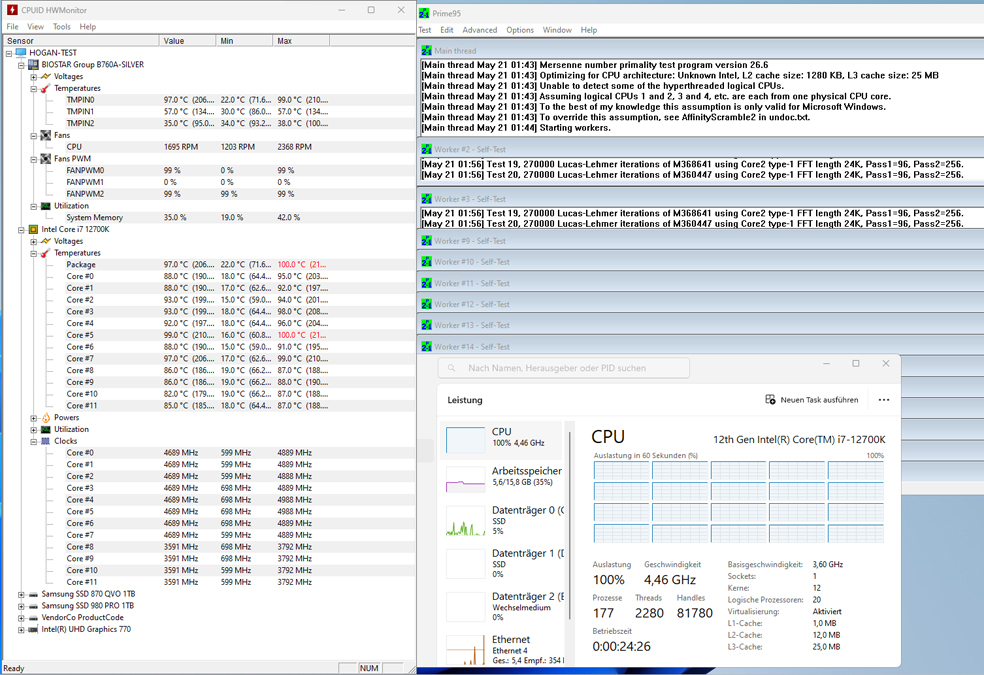The image size is (984, 675).
Task: Click the Samsung SSD 980 PRO drive icon
Action: [34, 606]
